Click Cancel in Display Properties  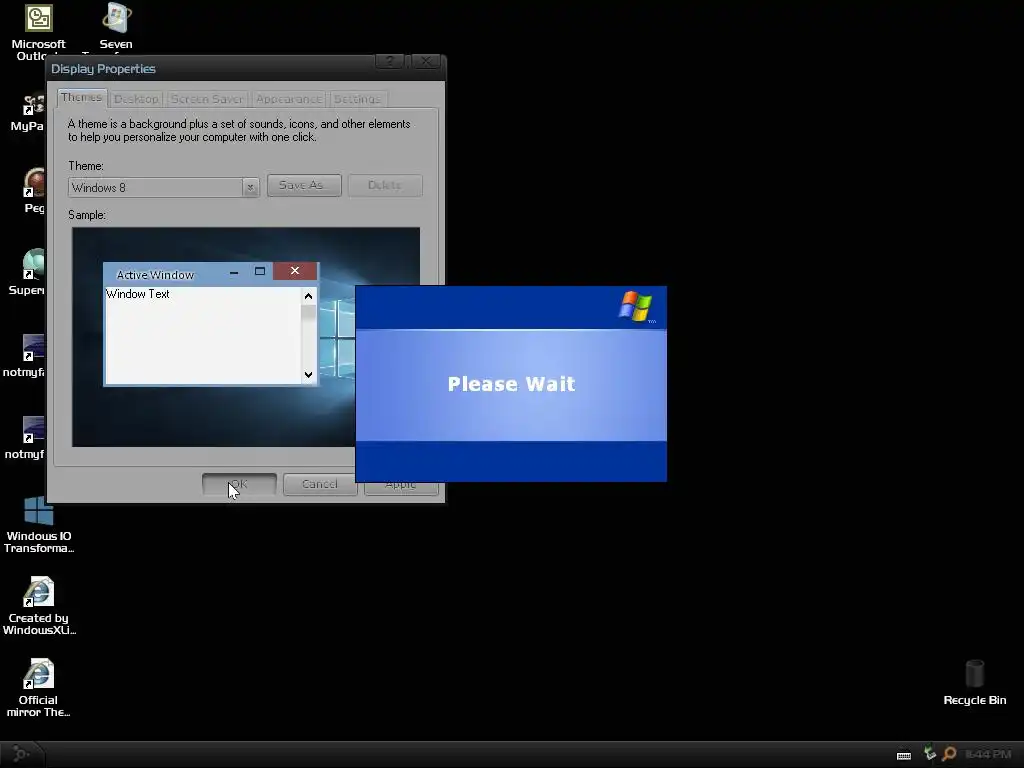pyautogui.click(x=320, y=485)
